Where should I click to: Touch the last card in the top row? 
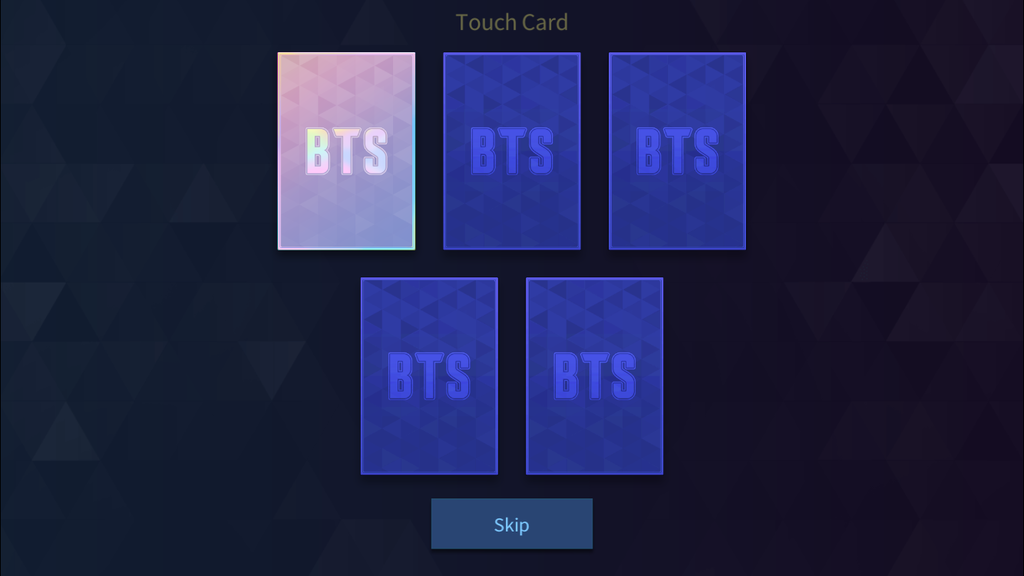coord(677,151)
